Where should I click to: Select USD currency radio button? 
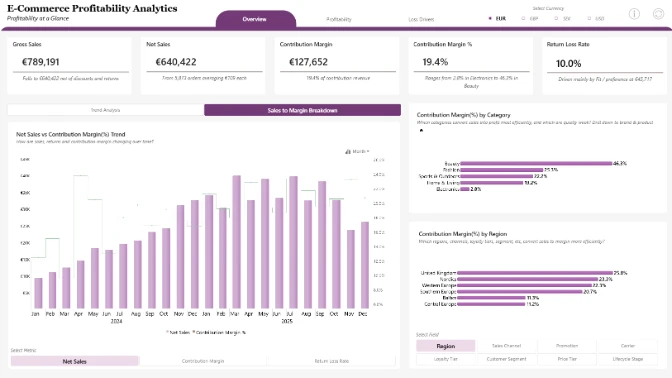(x=589, y=18)
